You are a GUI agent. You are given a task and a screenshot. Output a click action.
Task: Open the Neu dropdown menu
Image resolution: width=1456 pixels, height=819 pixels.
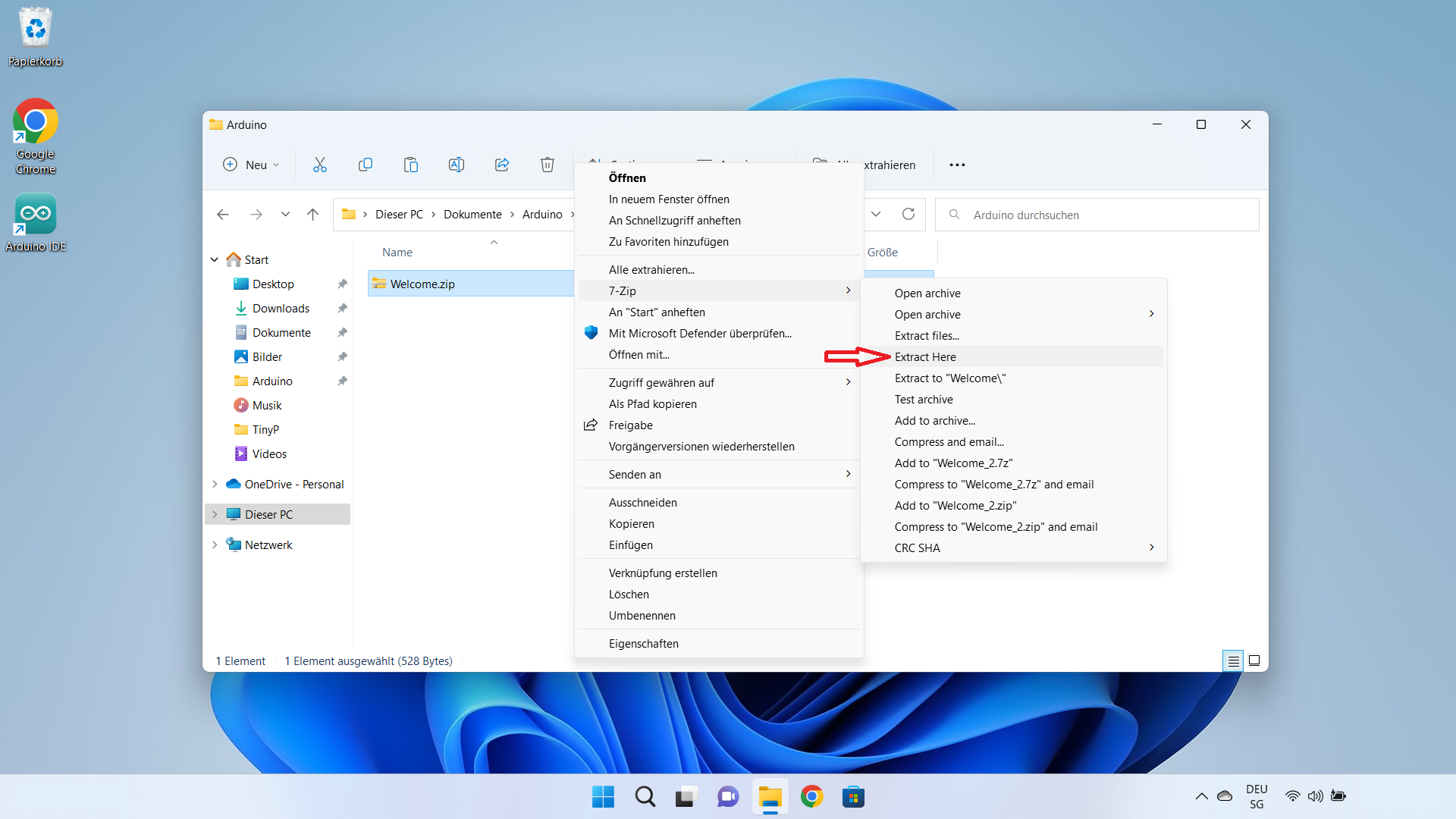(x=251, y=165)
